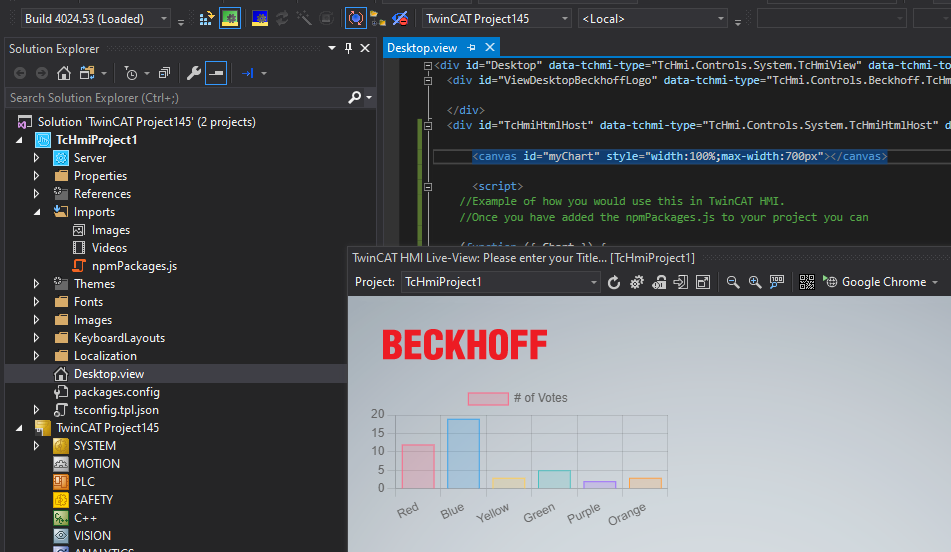Expand the Fonts folder
951x552 pixels.
pos(37,302)
